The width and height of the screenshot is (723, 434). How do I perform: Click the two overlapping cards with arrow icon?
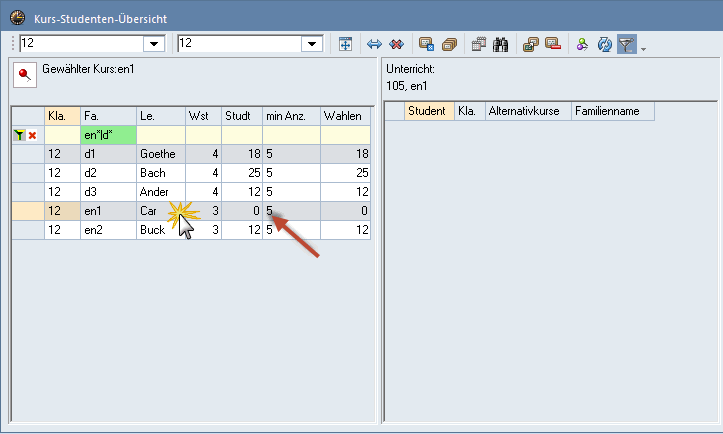(x=530, y=44)
